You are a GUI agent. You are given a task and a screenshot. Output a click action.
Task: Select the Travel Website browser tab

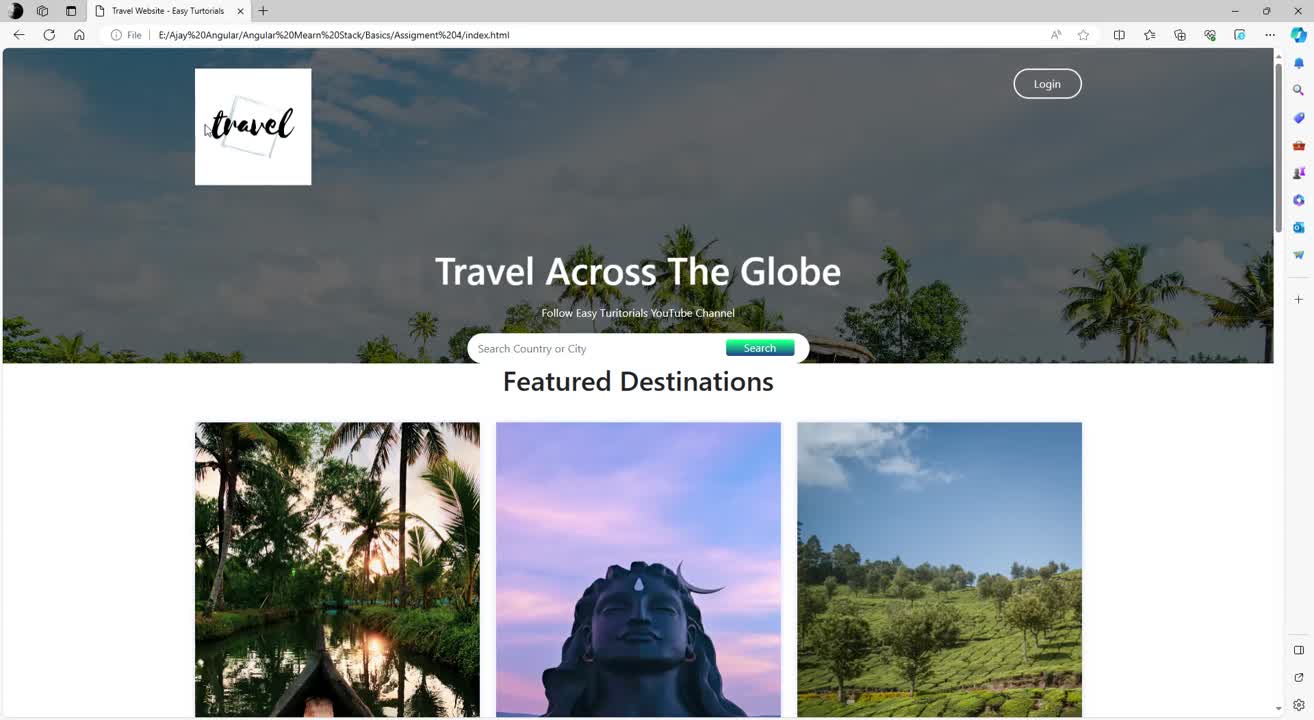click(168, 11)
